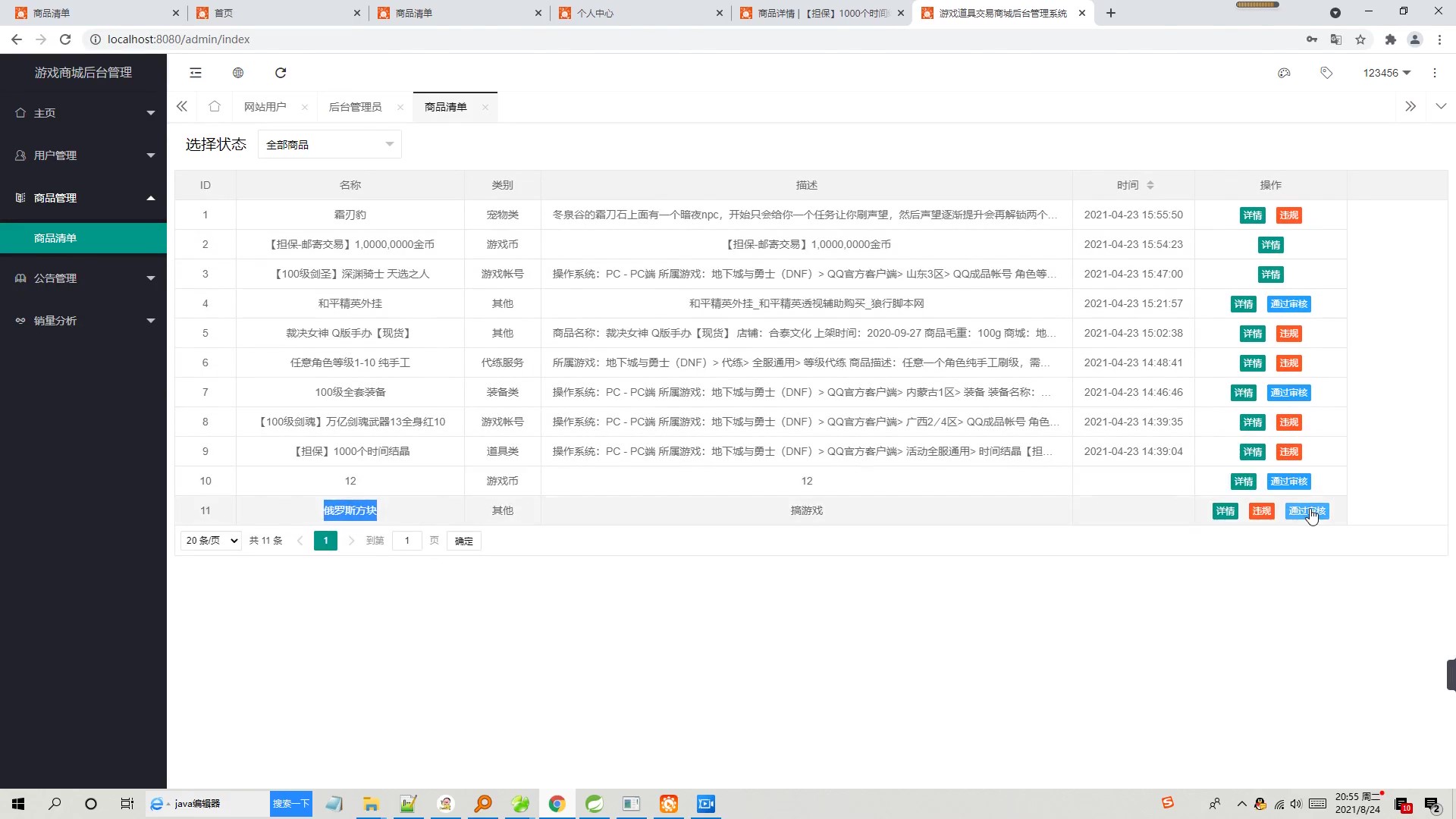Collapse the sidebar navigation menu
The image size is (1456, 819).
click(196, 72)
